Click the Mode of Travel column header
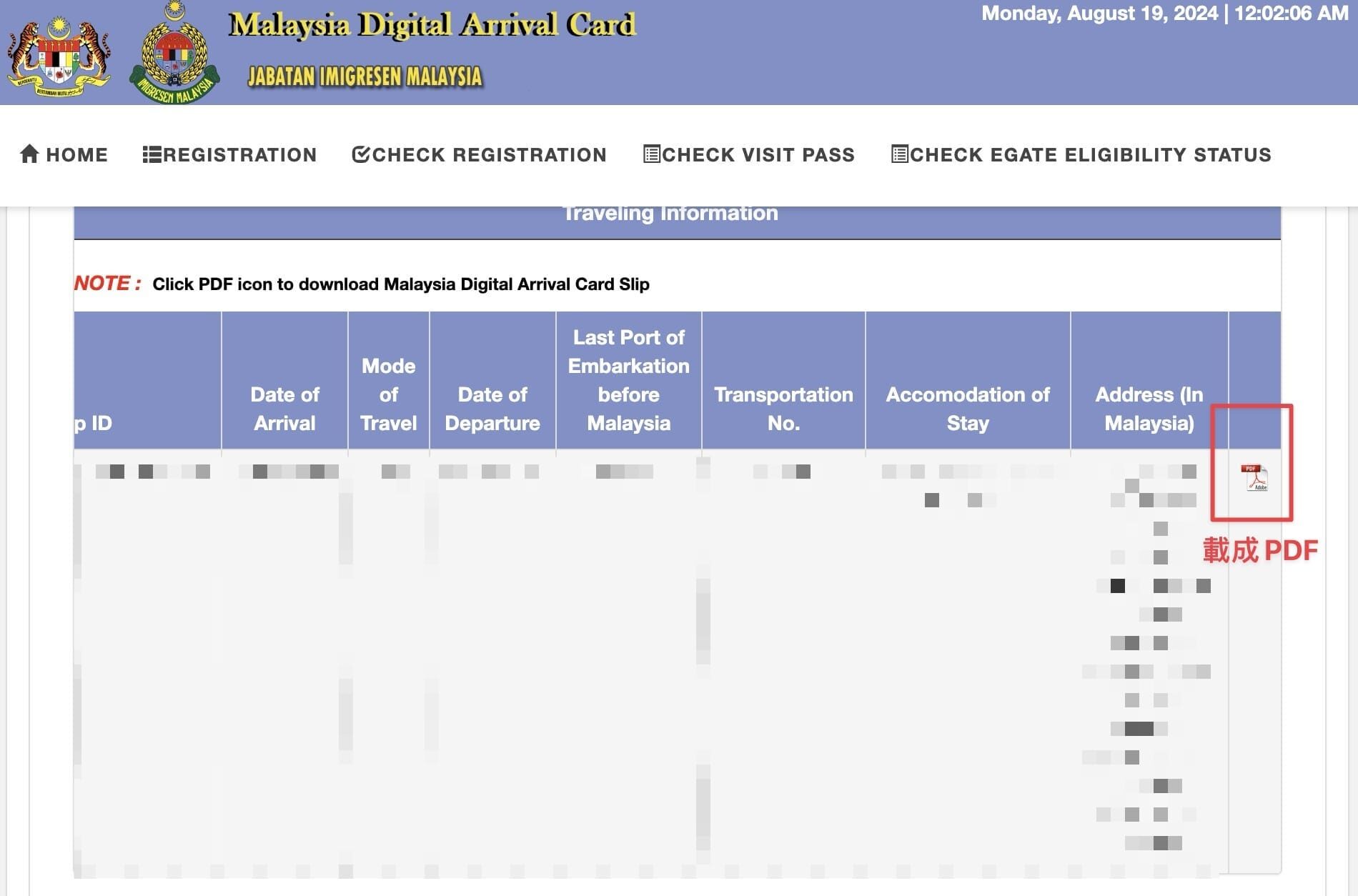This screenshot has width=1358, height=896. 388,394
